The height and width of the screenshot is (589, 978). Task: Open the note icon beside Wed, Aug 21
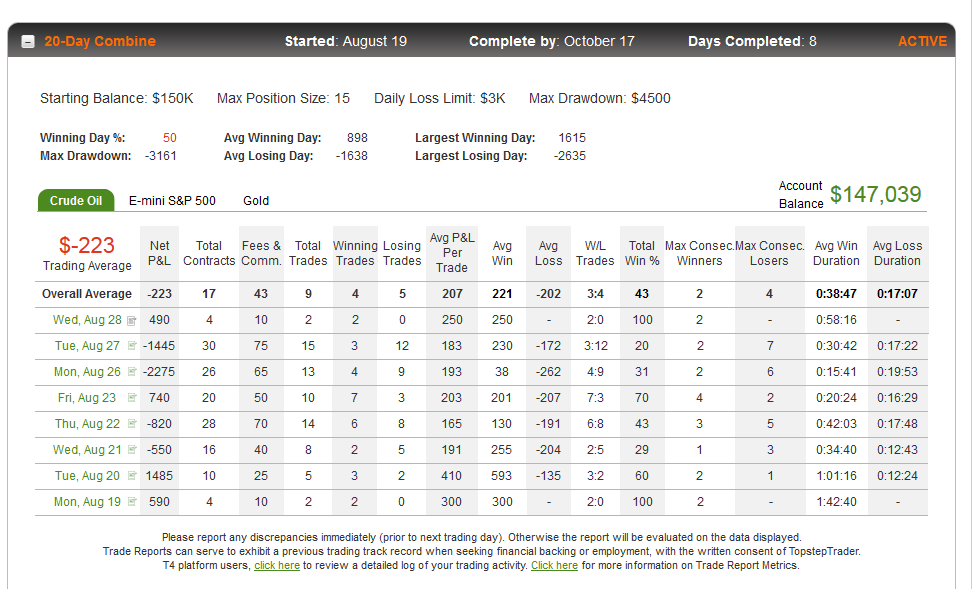pos(132,450)
